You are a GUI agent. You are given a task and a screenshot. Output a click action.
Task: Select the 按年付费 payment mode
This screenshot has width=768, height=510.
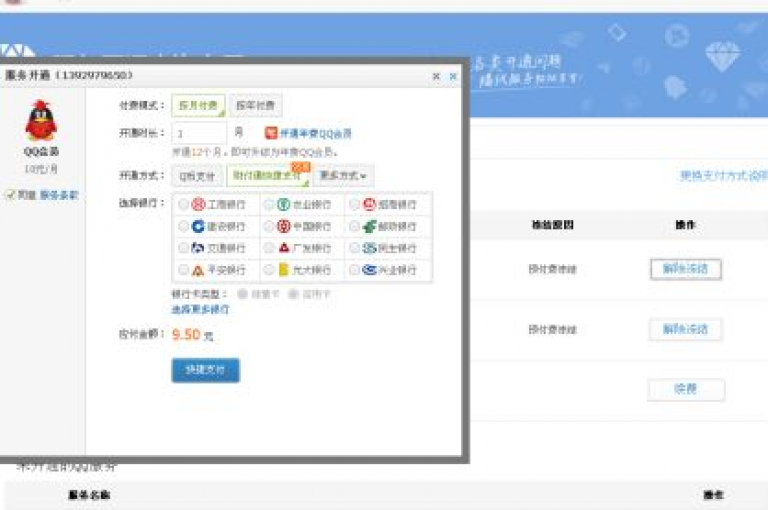click(255, 105)
